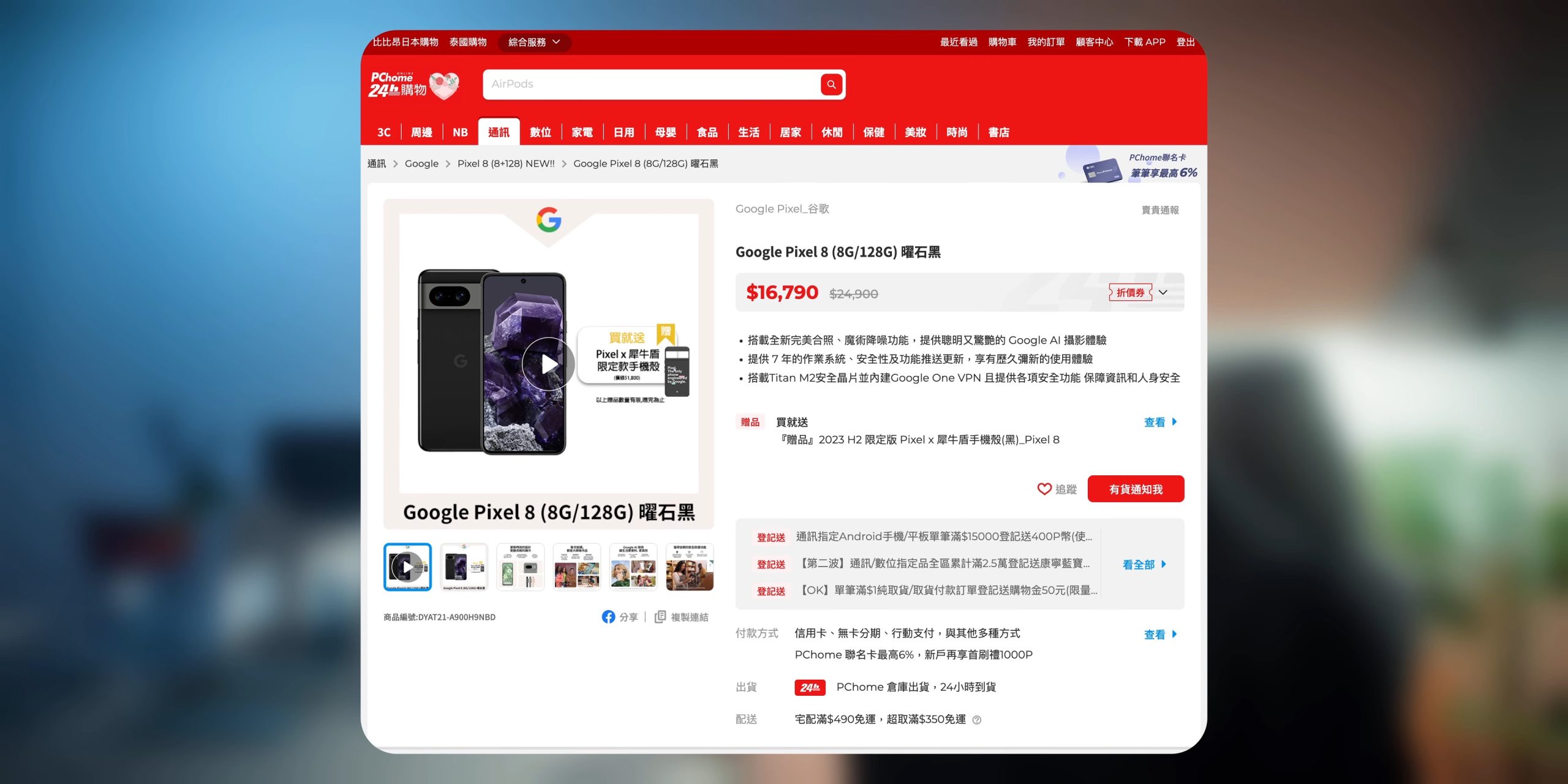Click the heart 追蹤 favorite icon

tap(1044, 489)
